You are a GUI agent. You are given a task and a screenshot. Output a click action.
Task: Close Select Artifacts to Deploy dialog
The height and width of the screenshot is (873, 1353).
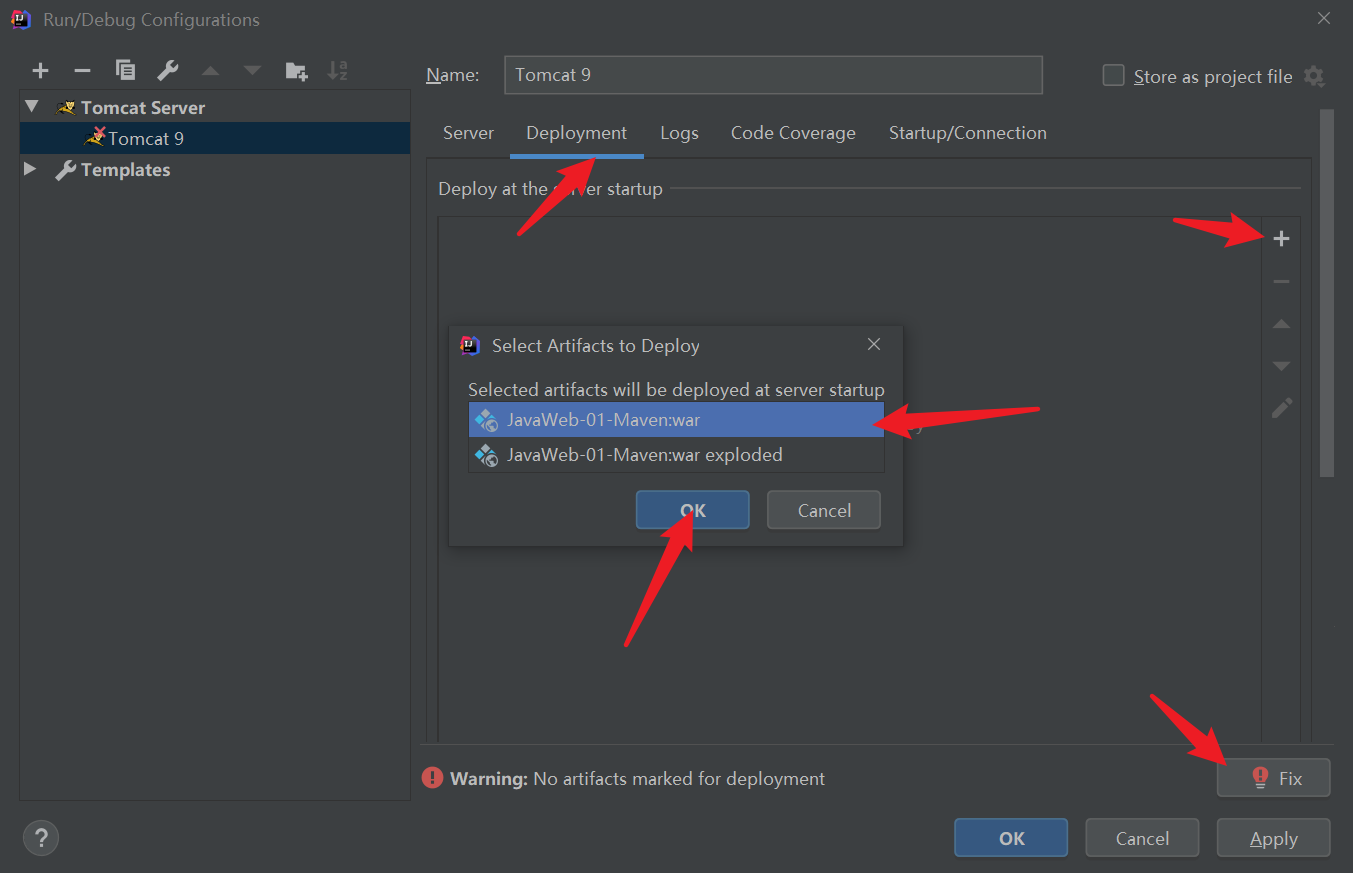point(874,344)
